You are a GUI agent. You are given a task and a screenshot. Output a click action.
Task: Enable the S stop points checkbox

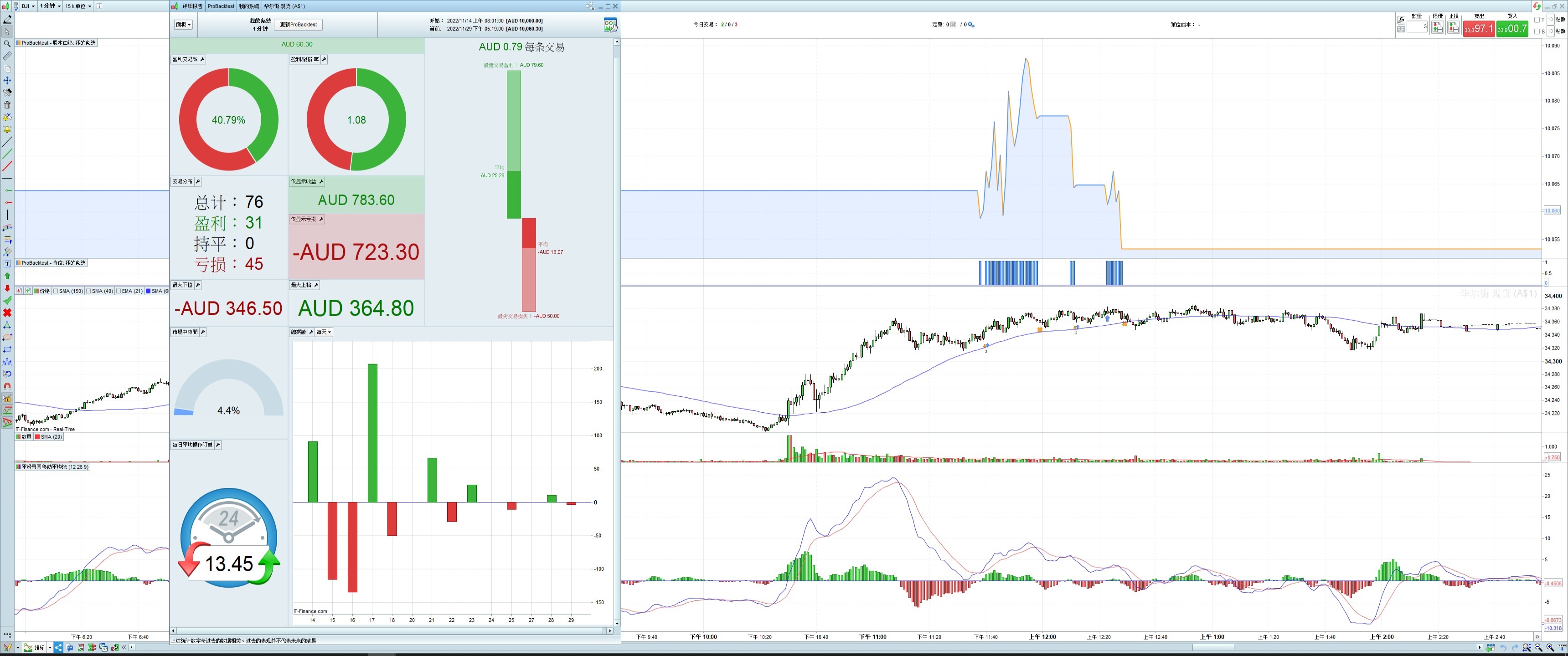[x=1537, y=31]
